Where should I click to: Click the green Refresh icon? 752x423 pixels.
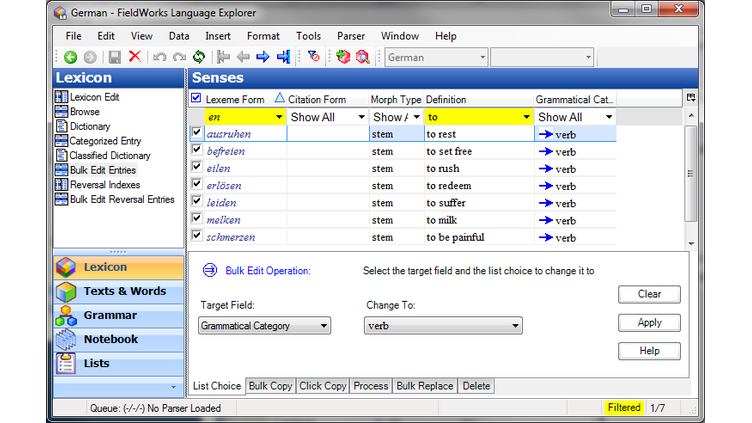[199, 57]
